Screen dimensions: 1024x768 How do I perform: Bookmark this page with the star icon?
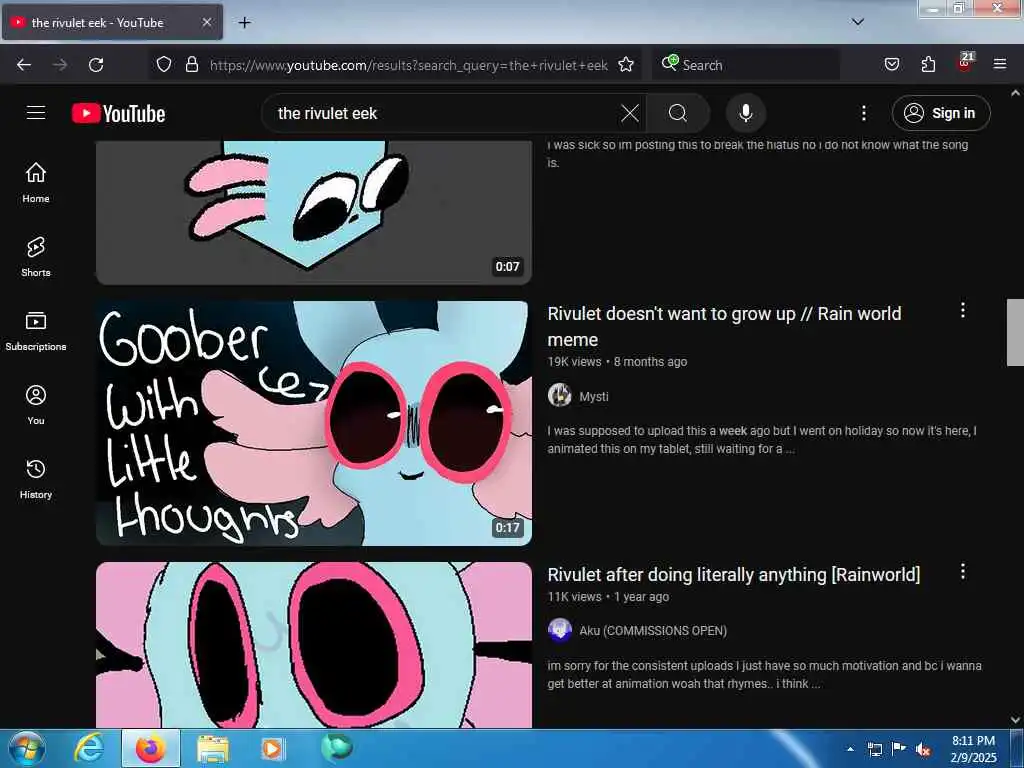pos(626,64)
